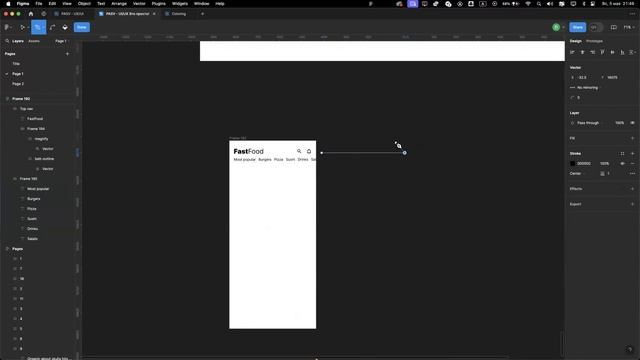Open the Center stroke alignment dropdown
Image resolution: width=640 pixels, height=360 pixels.
(578, 173)
